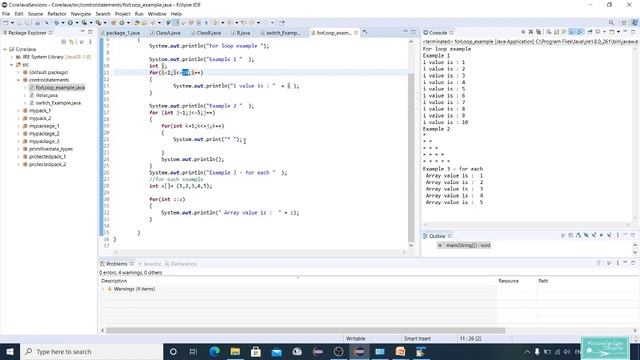Click the New Java Class green C icon
Image resolution: width=640 pixels, height=360 pixels.
point(122,23)
